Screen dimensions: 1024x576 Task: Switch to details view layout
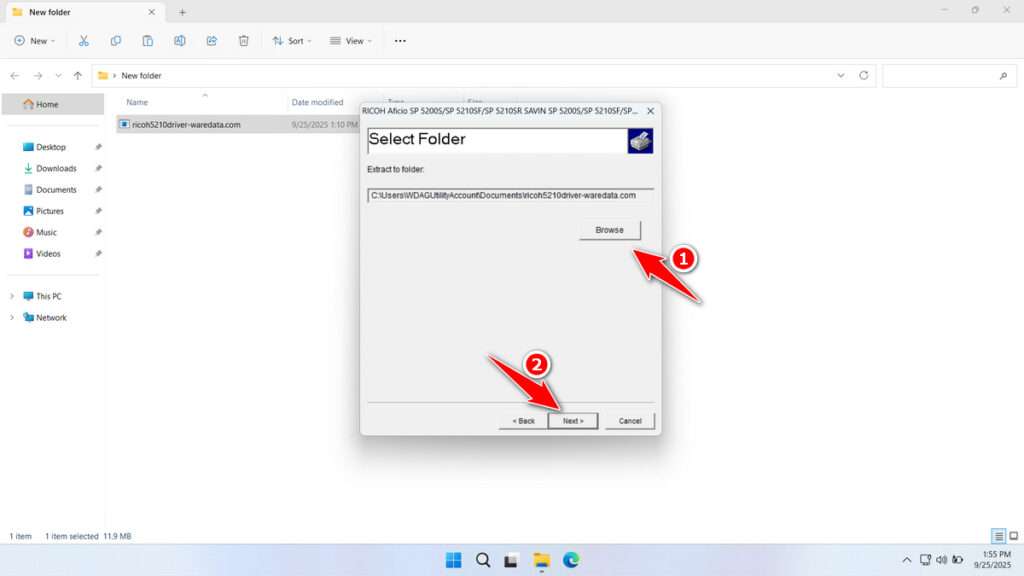[999, 536]
